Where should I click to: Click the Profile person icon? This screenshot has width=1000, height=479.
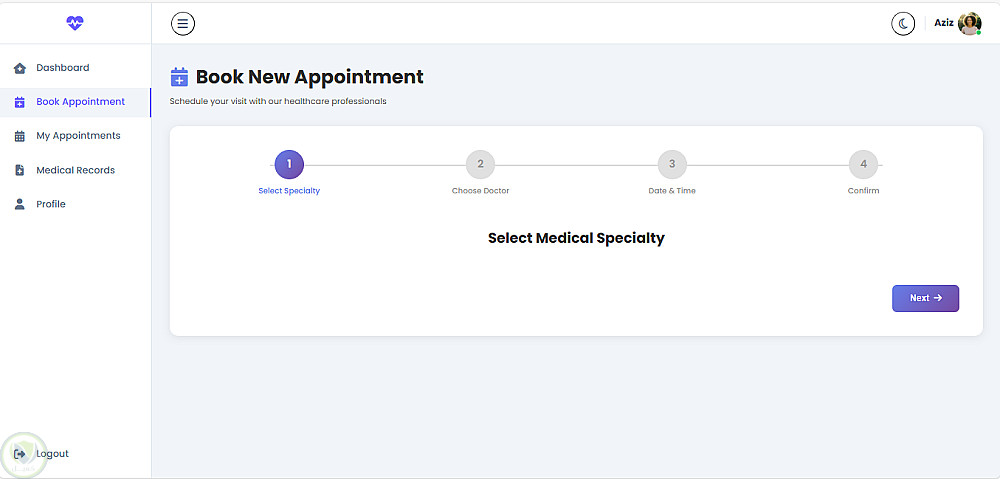[19, 204]
